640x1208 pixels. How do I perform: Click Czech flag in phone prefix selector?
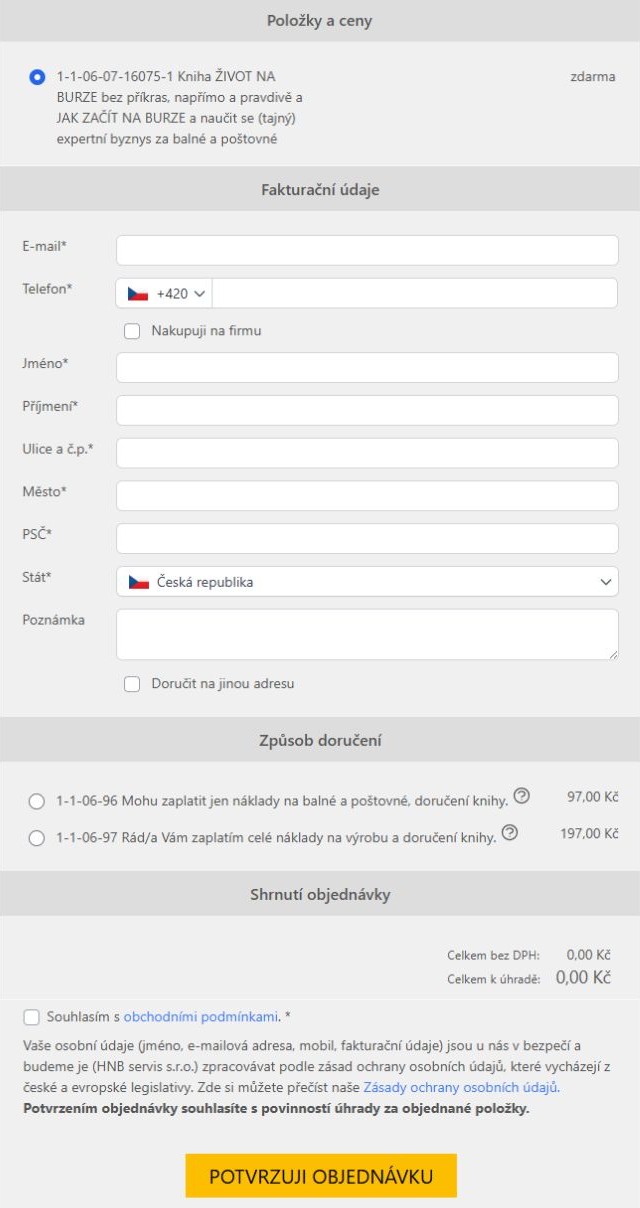[138, 294]
